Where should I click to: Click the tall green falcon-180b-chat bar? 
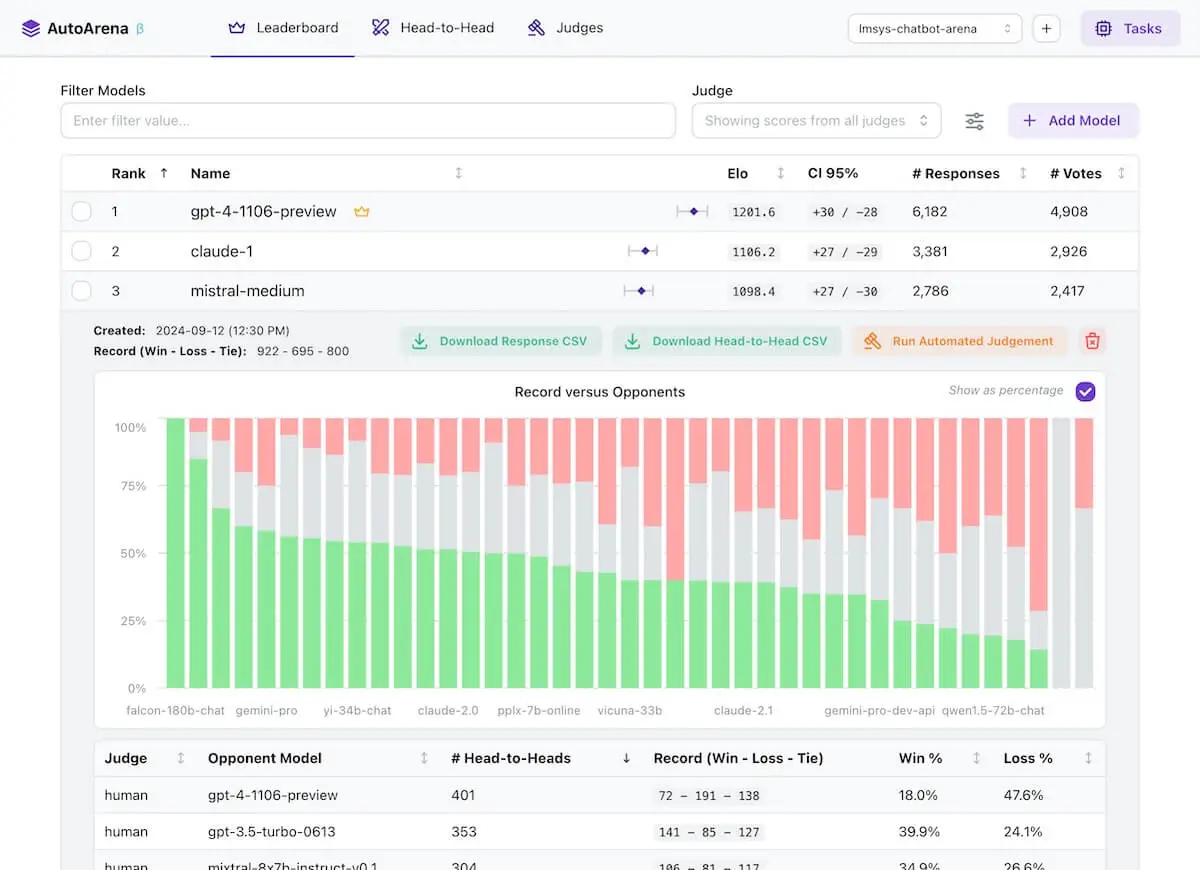(x=176, y=553)
